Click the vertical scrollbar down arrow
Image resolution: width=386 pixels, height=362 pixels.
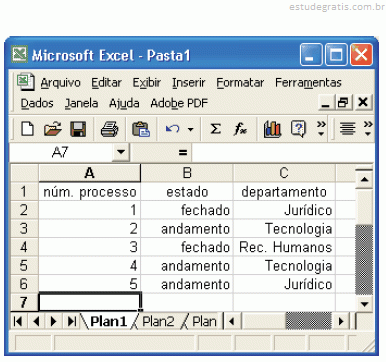coord(364,304)
